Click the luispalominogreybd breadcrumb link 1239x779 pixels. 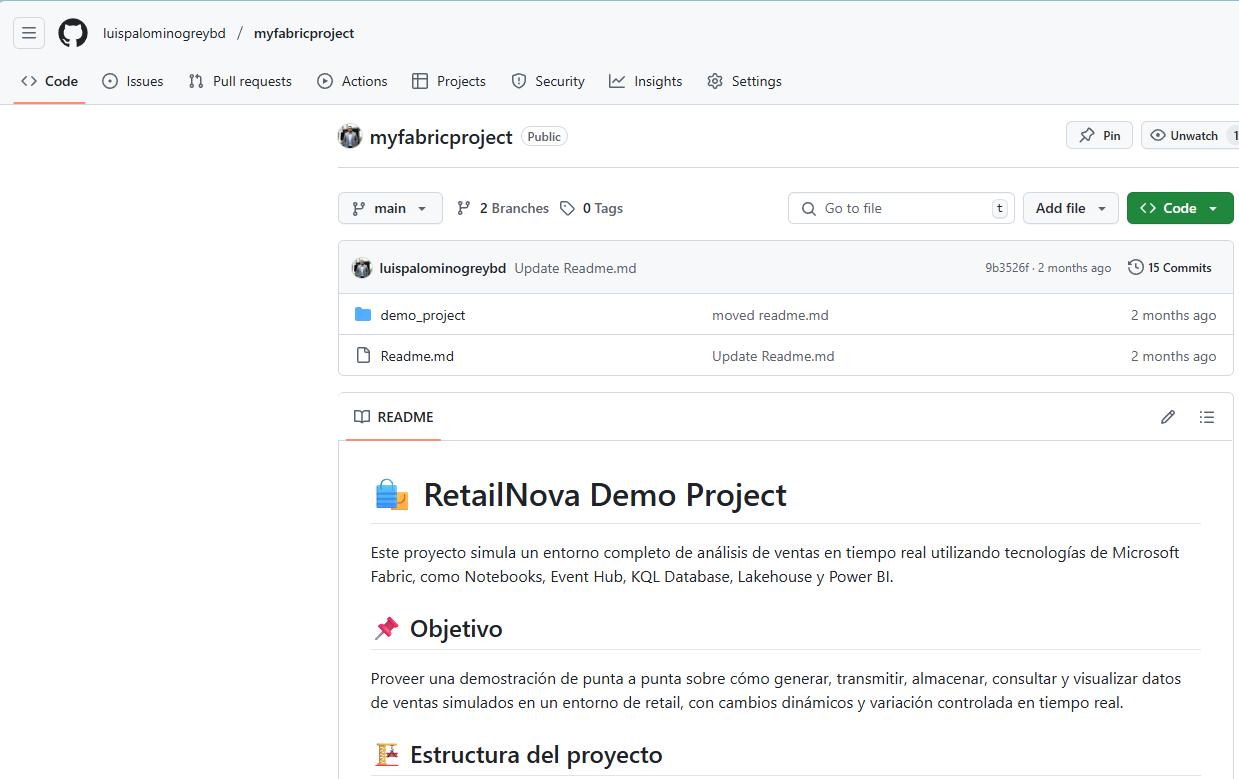pyautogui.click(x=164, y=33)
